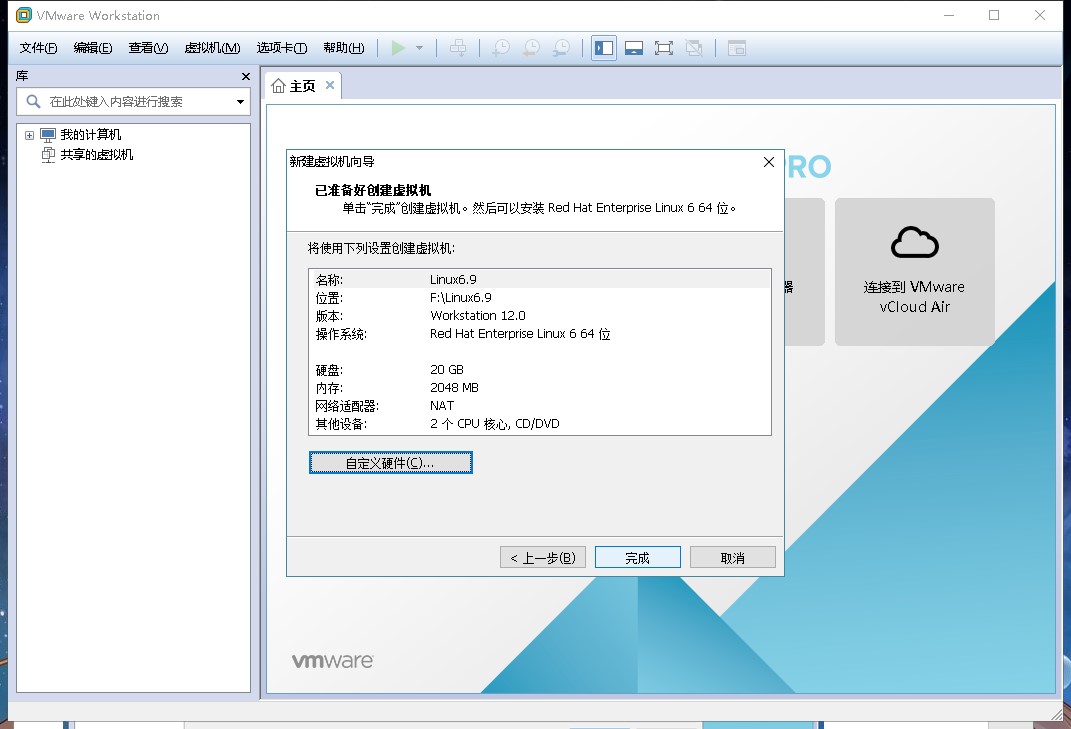The height and width of the screenshot is (729, 1071).
Task: Select the 名称 Linux6.9 settings row
Action: pos(540,279)
